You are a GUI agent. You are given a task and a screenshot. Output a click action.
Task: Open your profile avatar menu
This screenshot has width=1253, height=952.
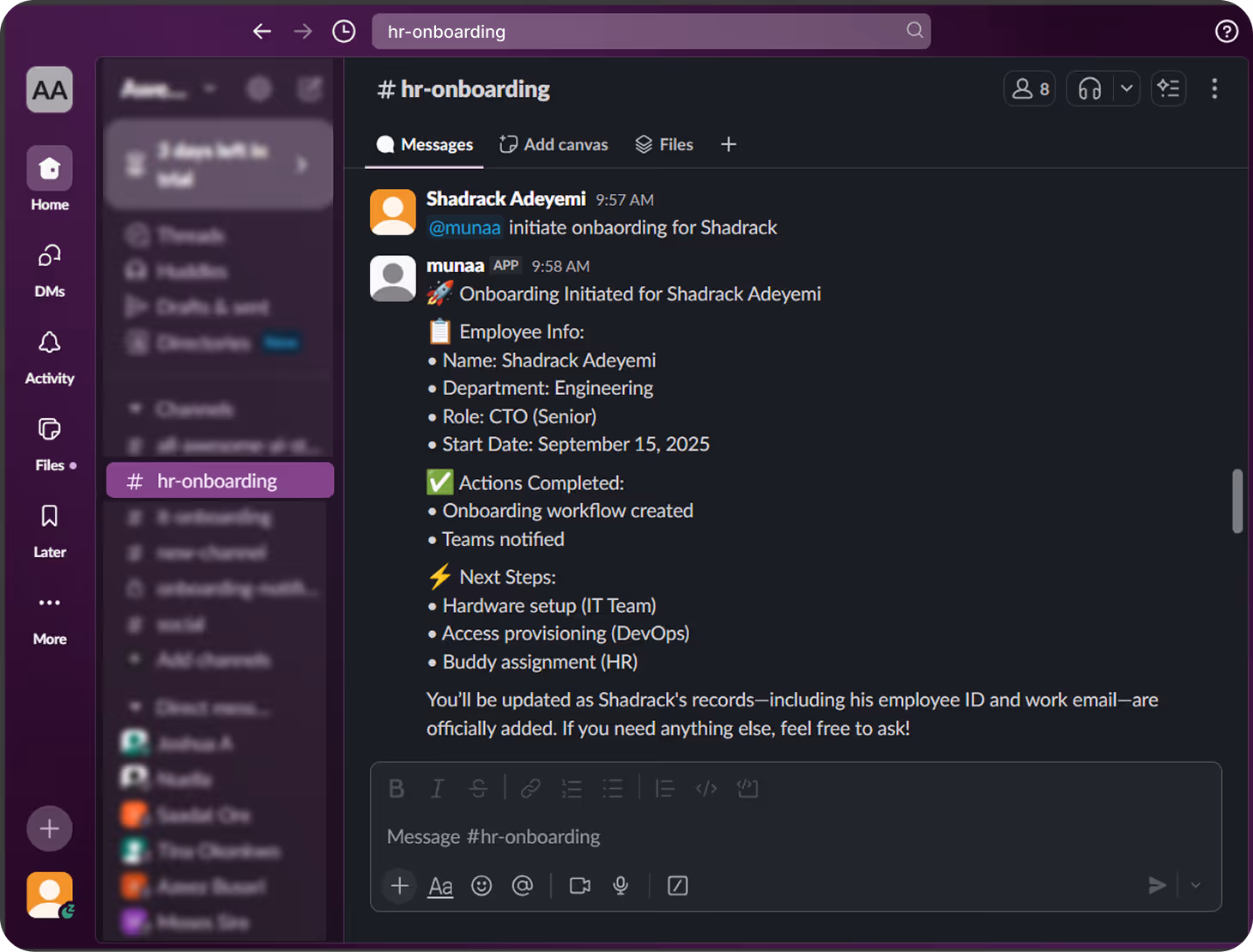pos(50,895)
